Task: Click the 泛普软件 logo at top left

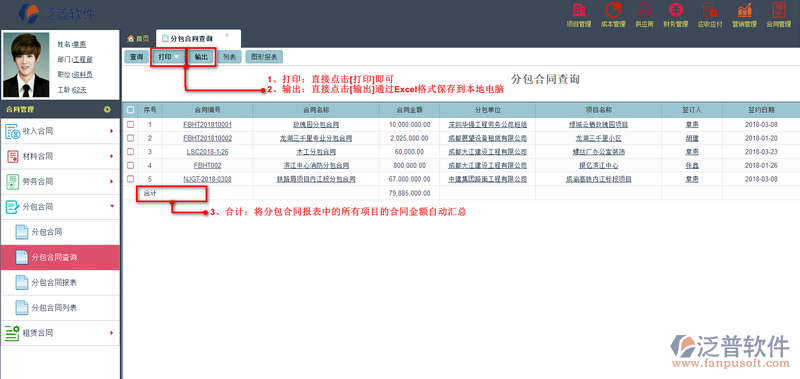Action: click(x=57, y=13)
